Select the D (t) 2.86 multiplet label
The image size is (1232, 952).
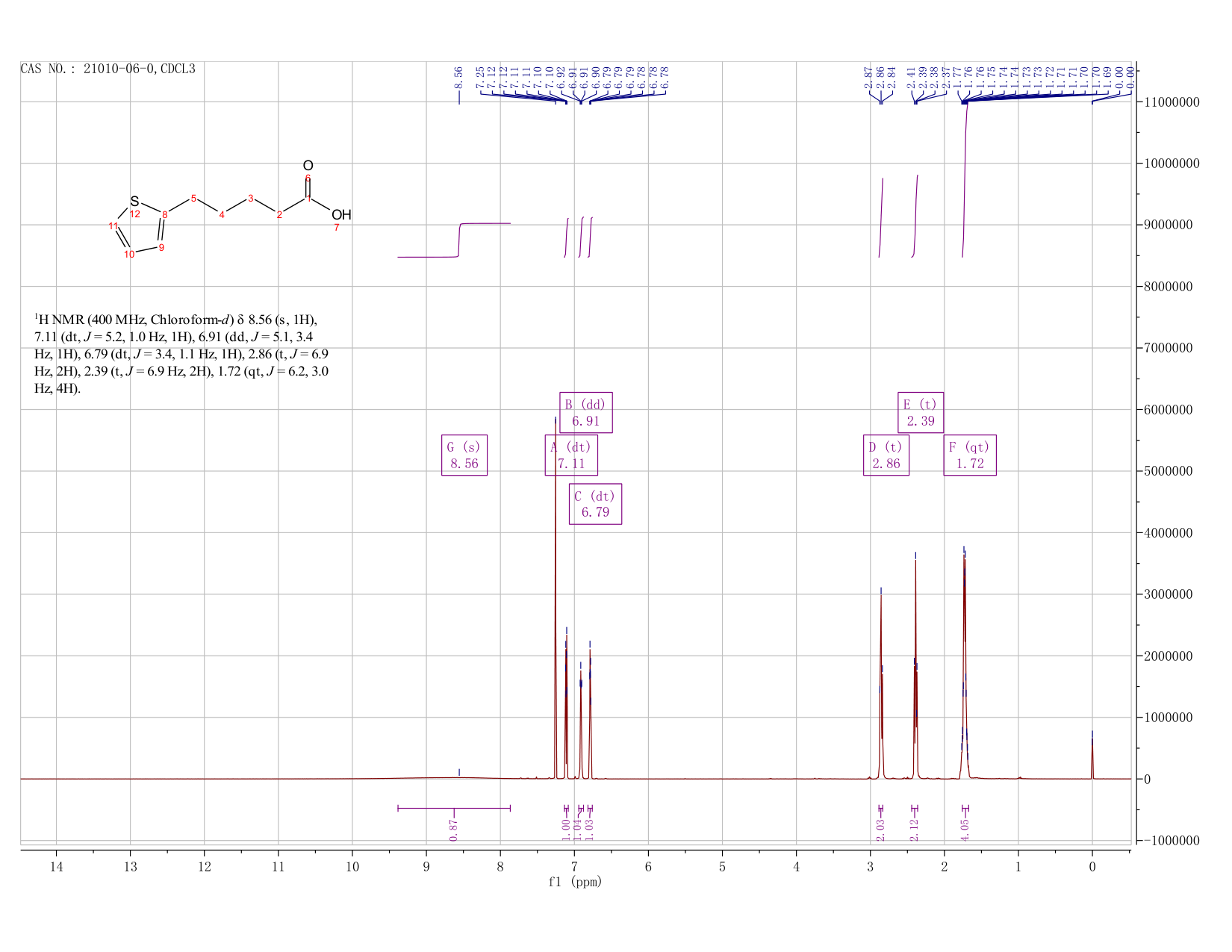pyautogui.click(x=886, y=455)
